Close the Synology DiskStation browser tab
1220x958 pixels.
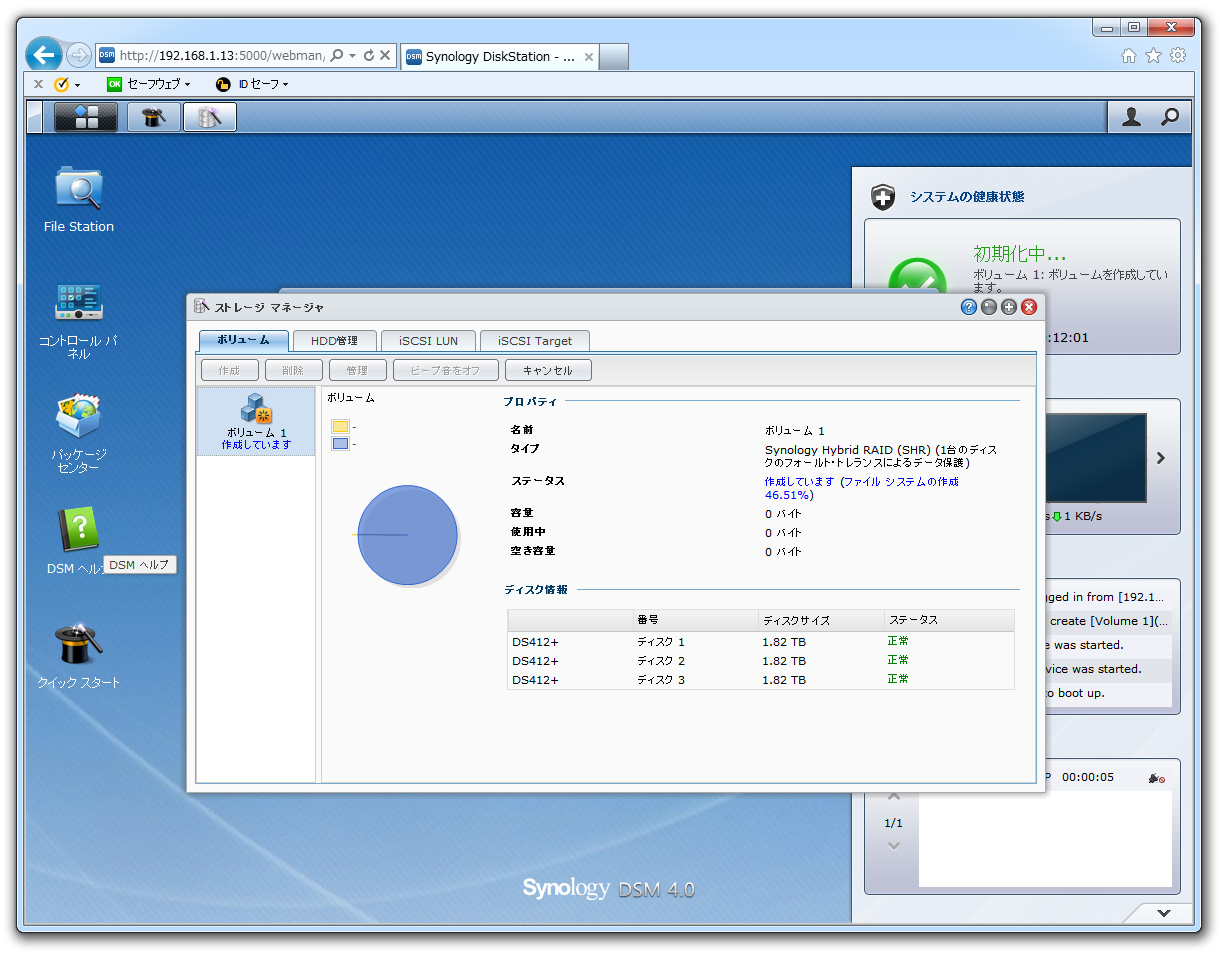[589, 57]
